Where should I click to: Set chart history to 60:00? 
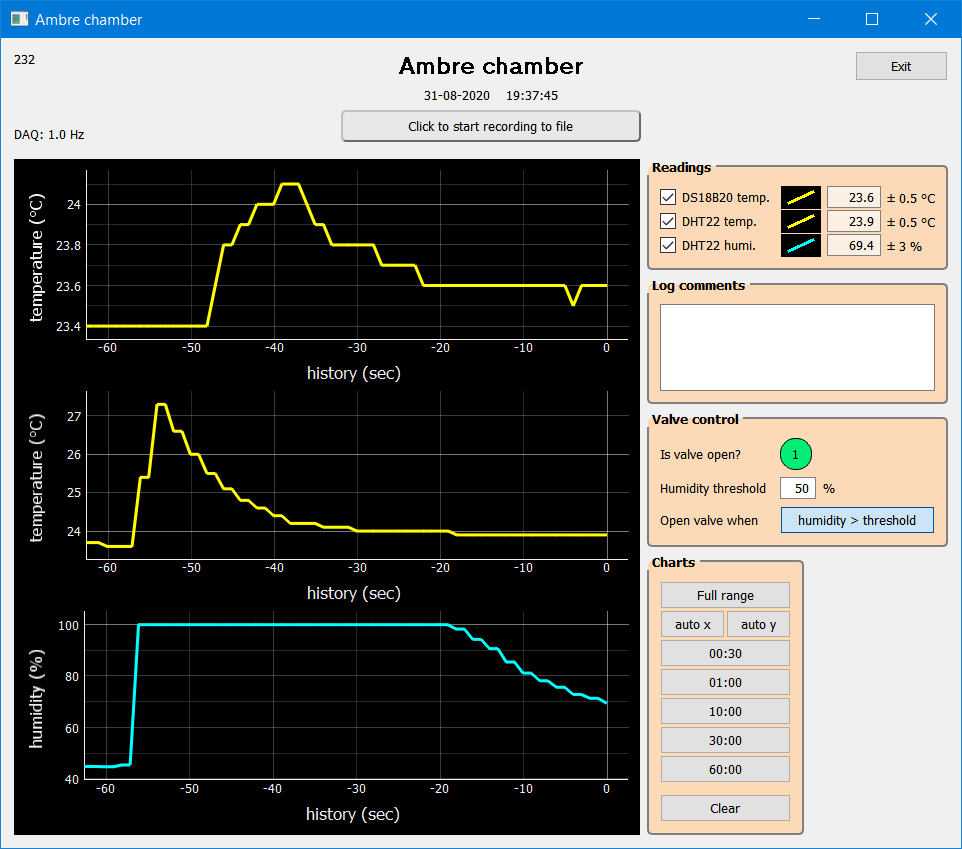pyautogui.click(x=725, y=769)
